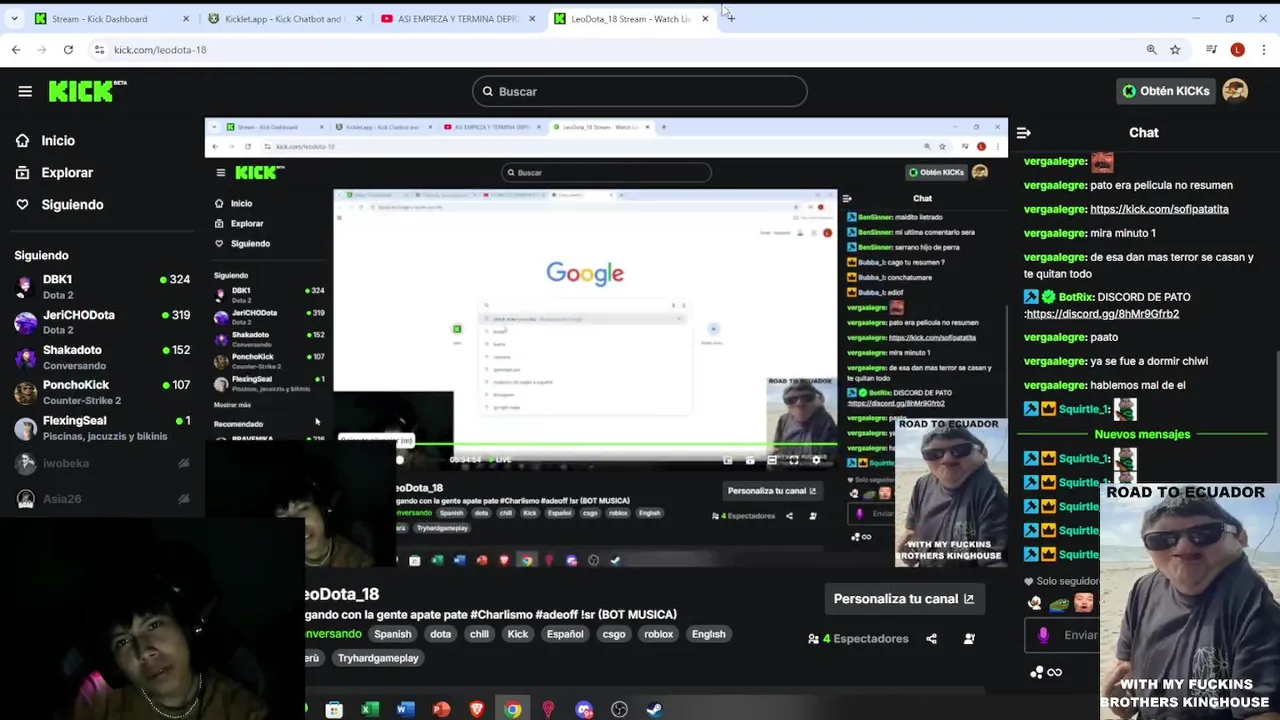Collapse the chat panel with arrow icon
This screenshot has height=720, width=1280.
[x=1023, y=133]
